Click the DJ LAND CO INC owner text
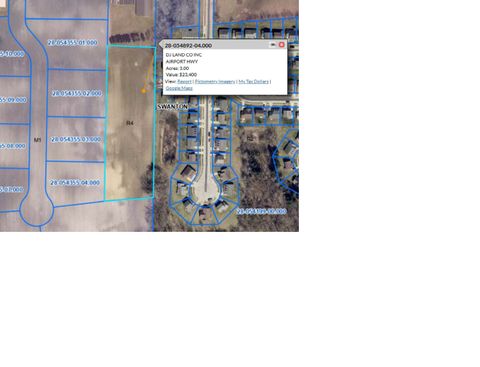The width and height of the screenshot is (480, 367). coord(184,55)
